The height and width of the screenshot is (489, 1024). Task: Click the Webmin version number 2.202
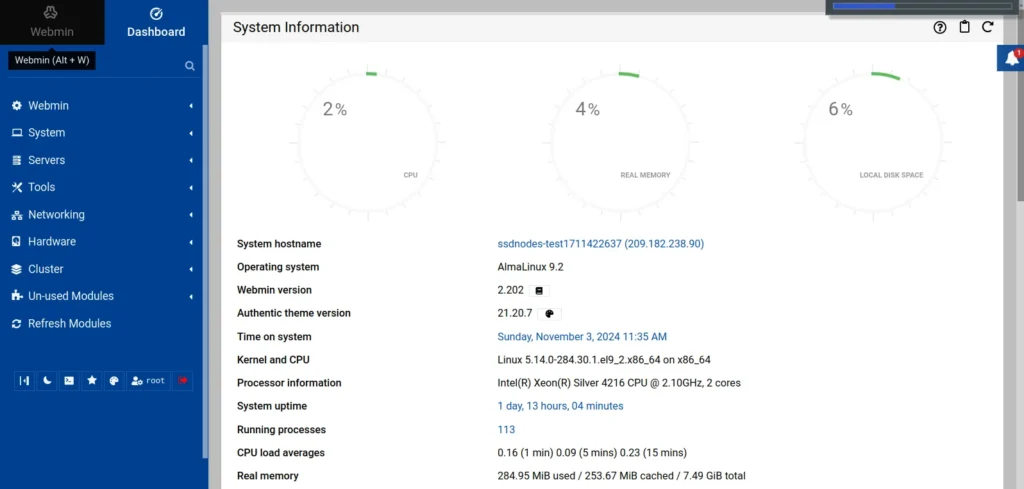pos(511,290)
